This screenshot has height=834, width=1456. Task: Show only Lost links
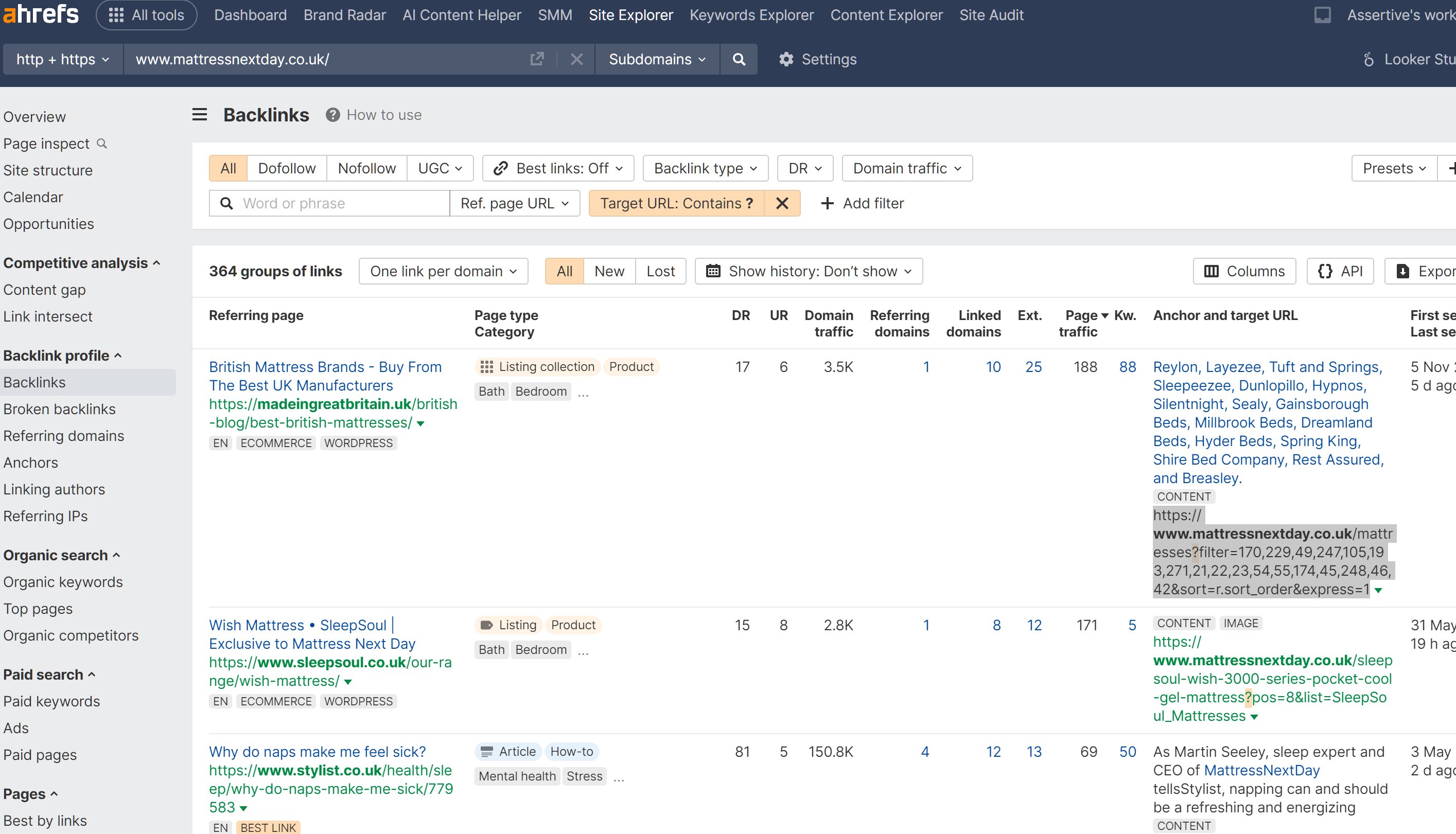coord(661,271)
